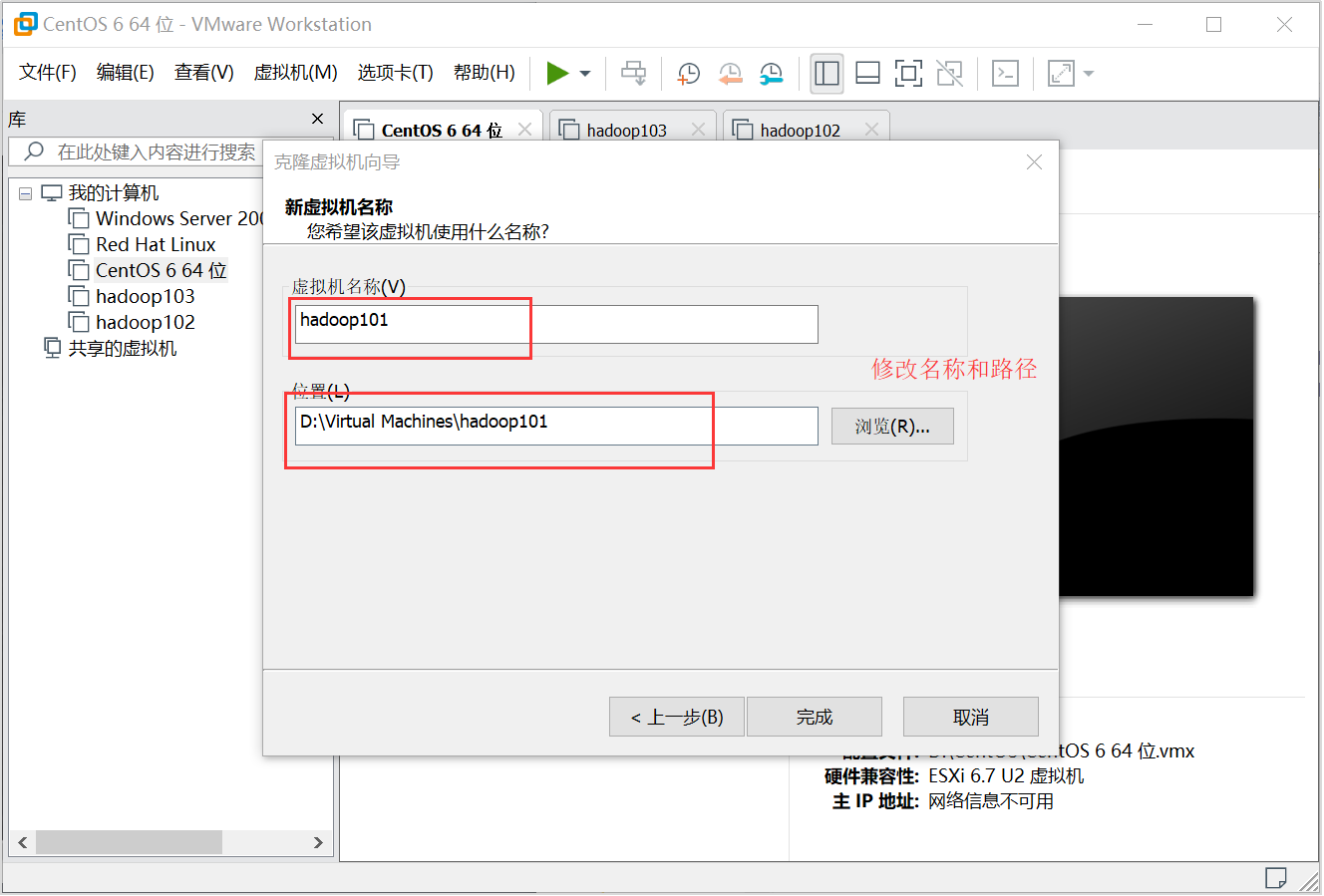Select hadoop103 in the library tree
The image size is (1324, 896).
pyautogui.click(x=132, y=296)
